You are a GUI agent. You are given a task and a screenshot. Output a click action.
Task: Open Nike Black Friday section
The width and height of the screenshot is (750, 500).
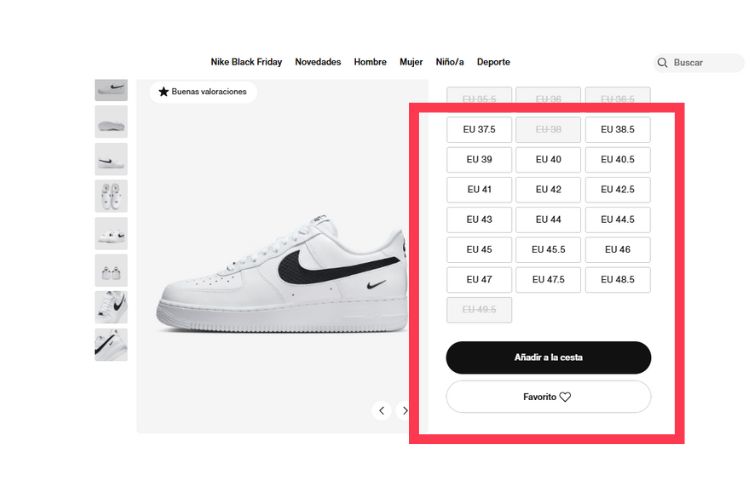[246, 62]
